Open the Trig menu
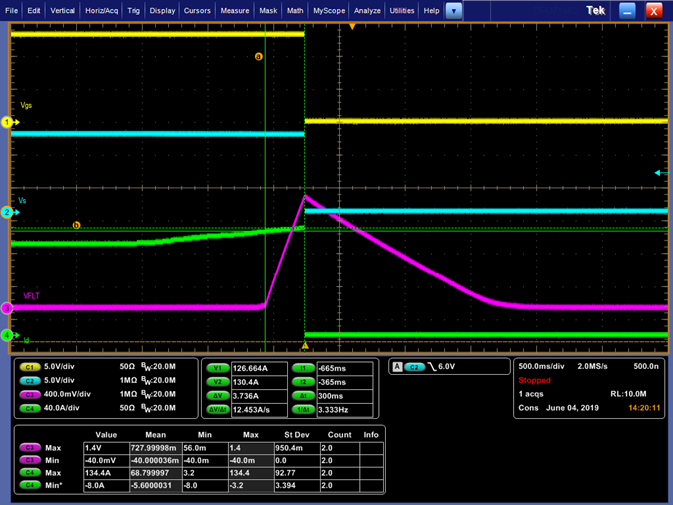The width and height of the screenshot is (673, 505). (x=133, y=11)
